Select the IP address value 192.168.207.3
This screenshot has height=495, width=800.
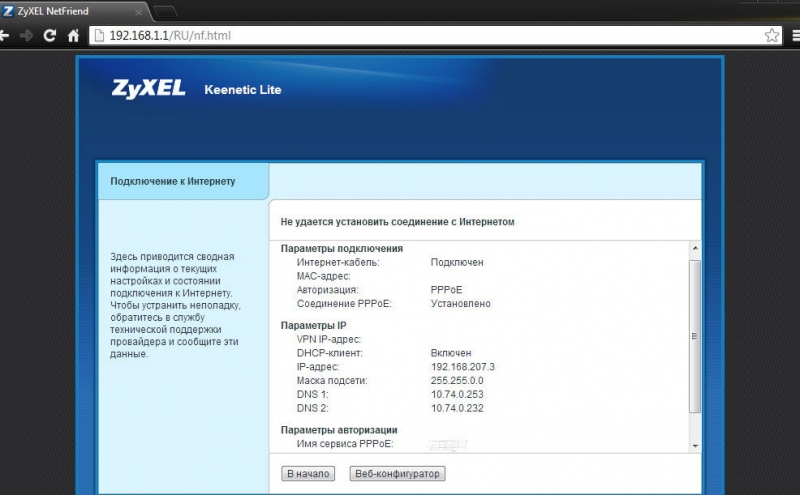point(463,367)
